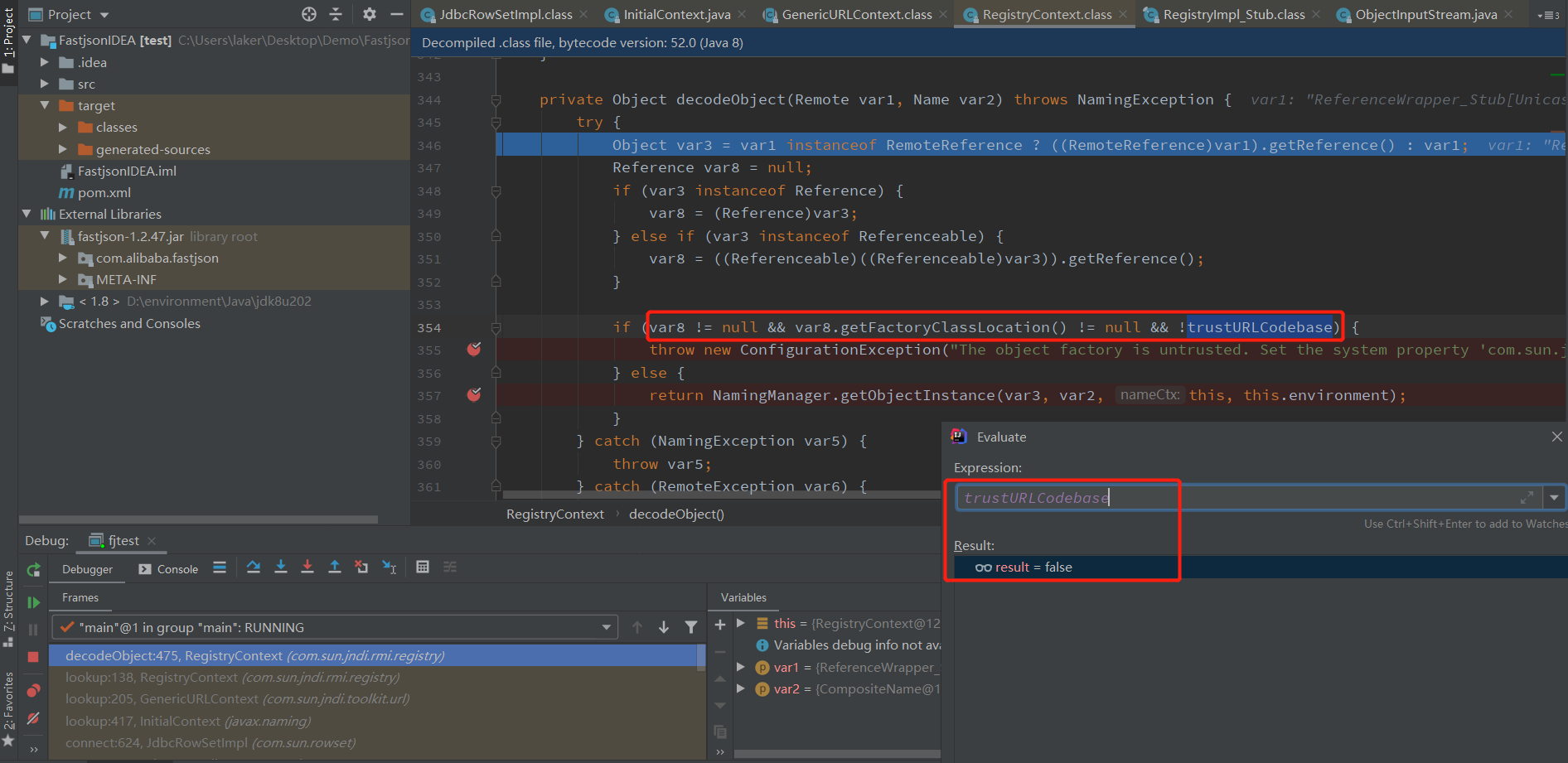Image resolution: width=1568 pixels, height=763 pixels.
Task: Click the frames filter funnel icon
Action: [691, 627]
